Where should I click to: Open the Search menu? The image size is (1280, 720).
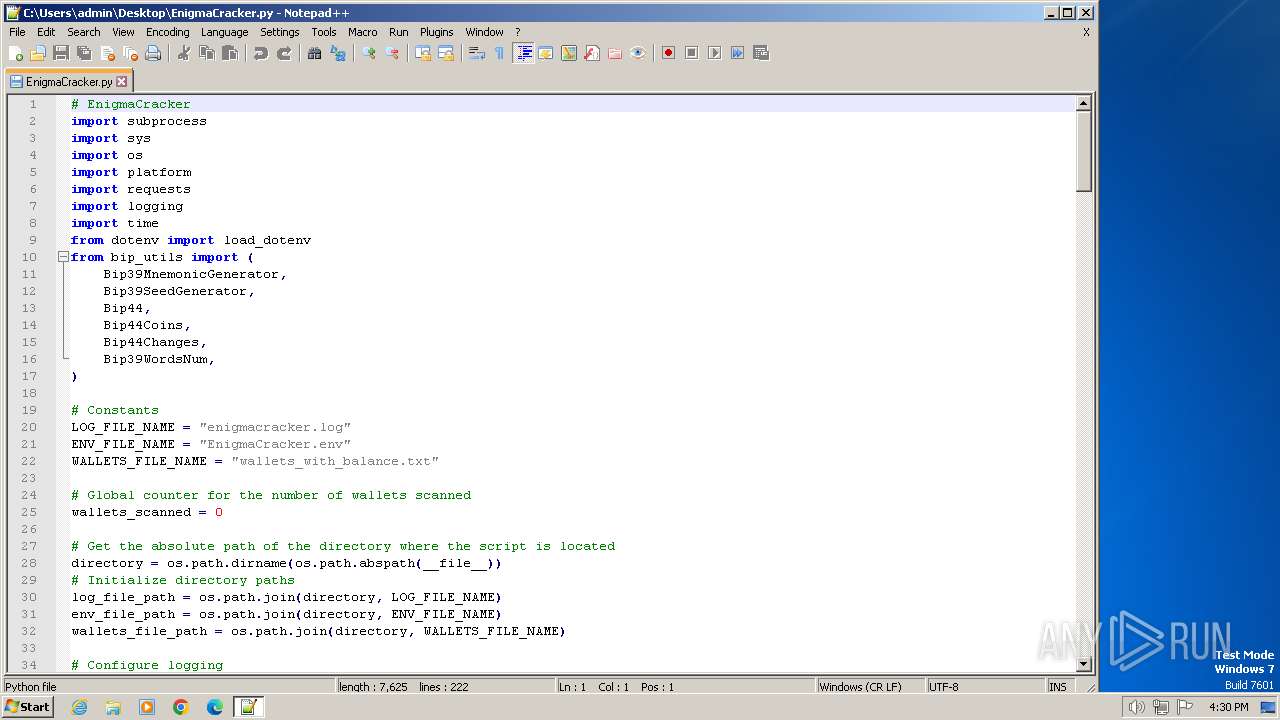pos(84,32)
